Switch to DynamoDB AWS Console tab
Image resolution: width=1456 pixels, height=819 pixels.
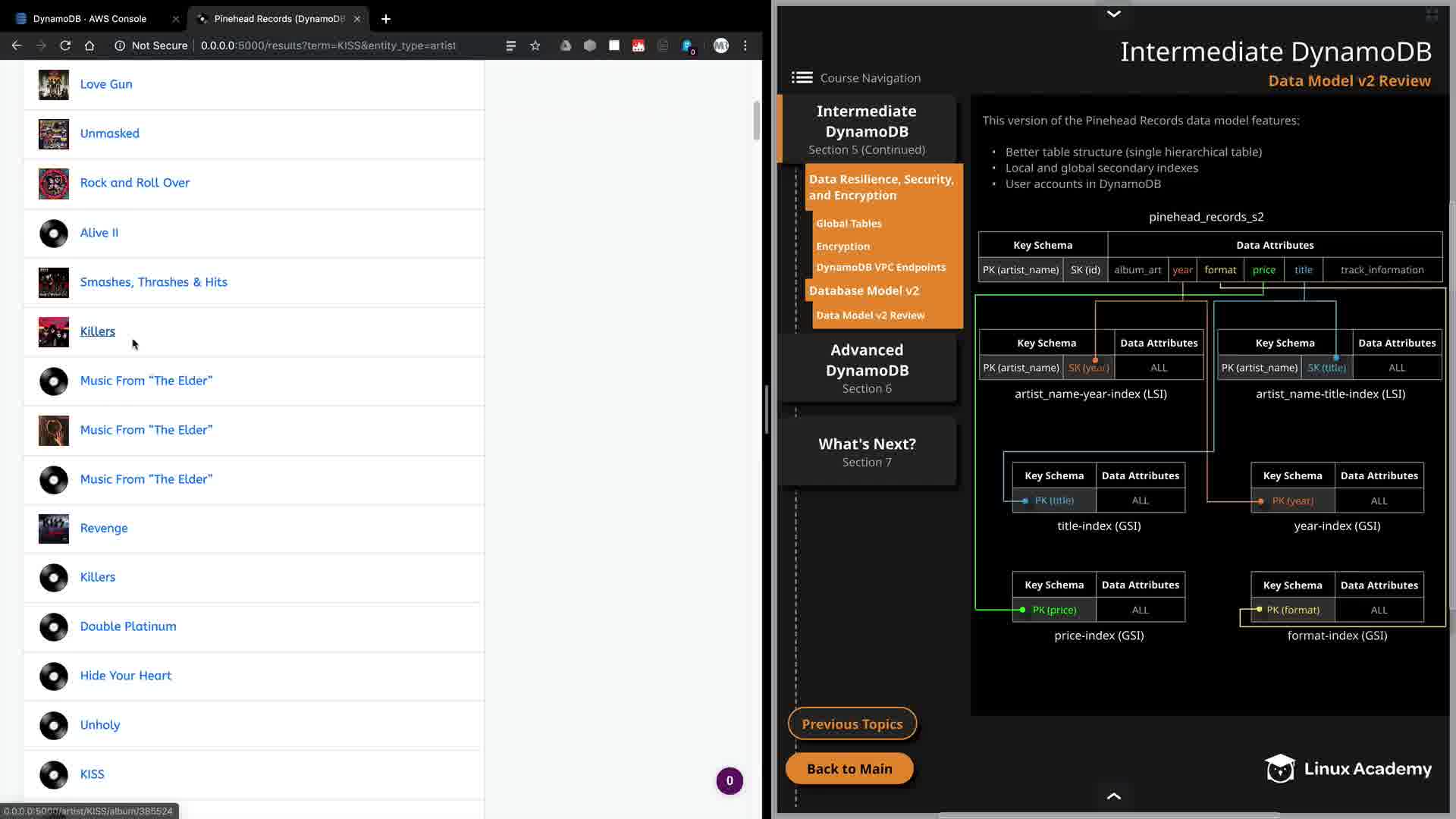coord(89,18)
